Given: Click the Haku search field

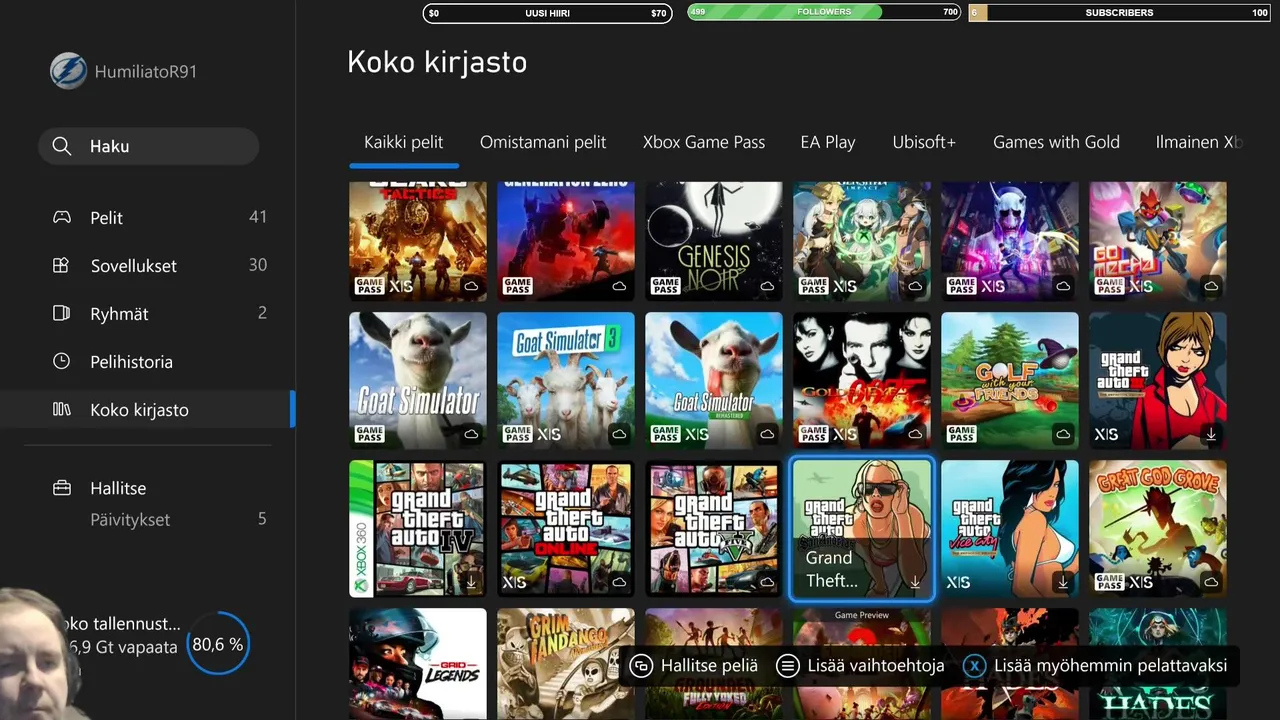Looking at the screenshot, I should [148, 146].
